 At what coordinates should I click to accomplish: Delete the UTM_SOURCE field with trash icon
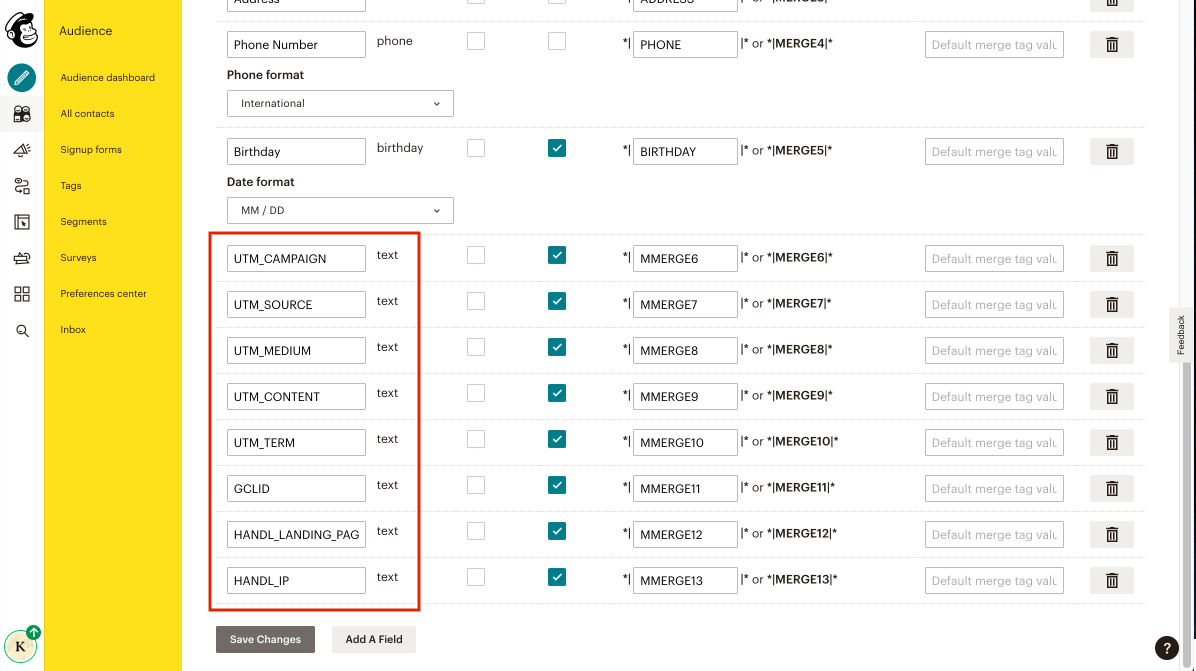click(1111, 304)
